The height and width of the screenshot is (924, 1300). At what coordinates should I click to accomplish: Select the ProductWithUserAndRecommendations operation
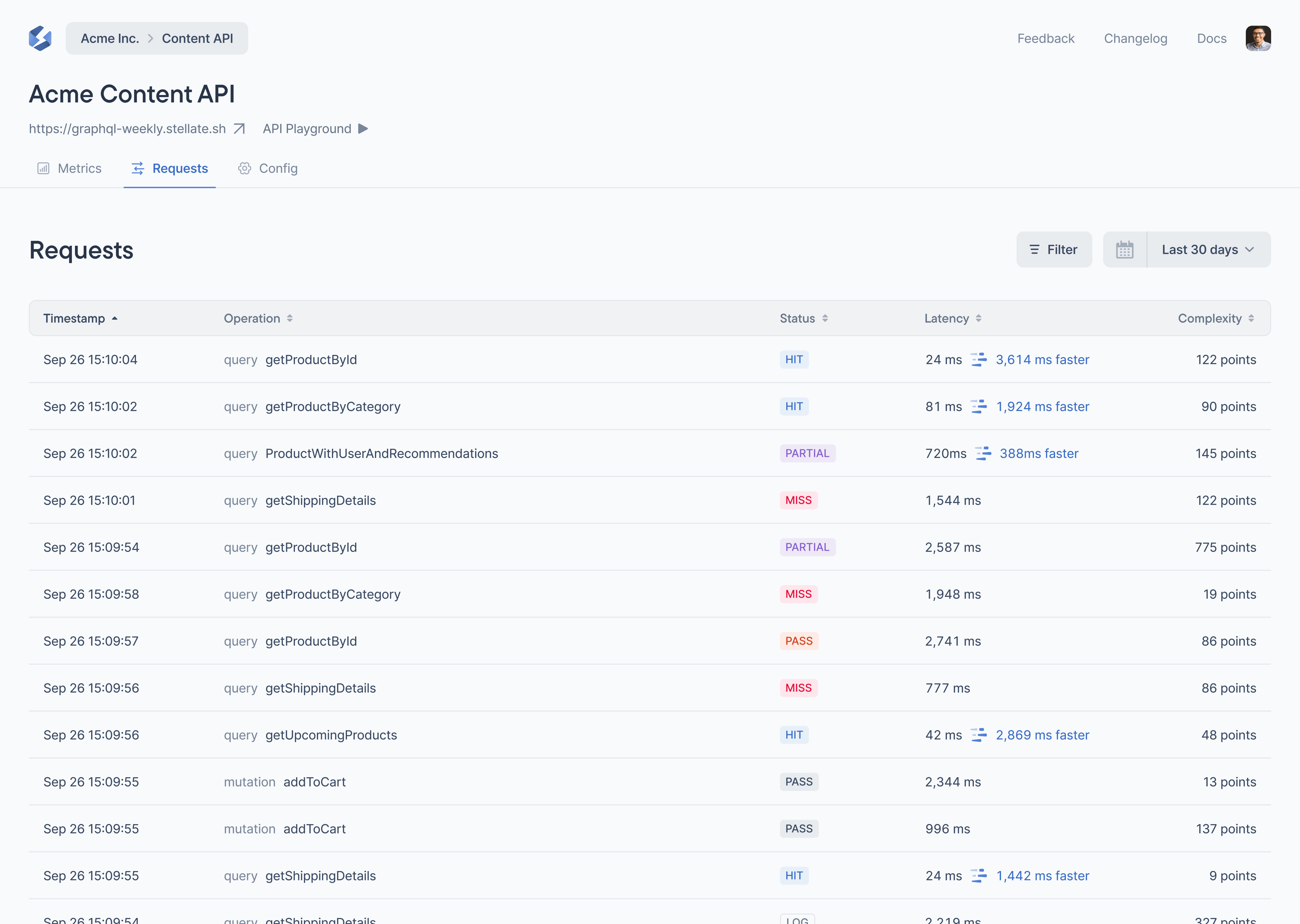[381, 454]
